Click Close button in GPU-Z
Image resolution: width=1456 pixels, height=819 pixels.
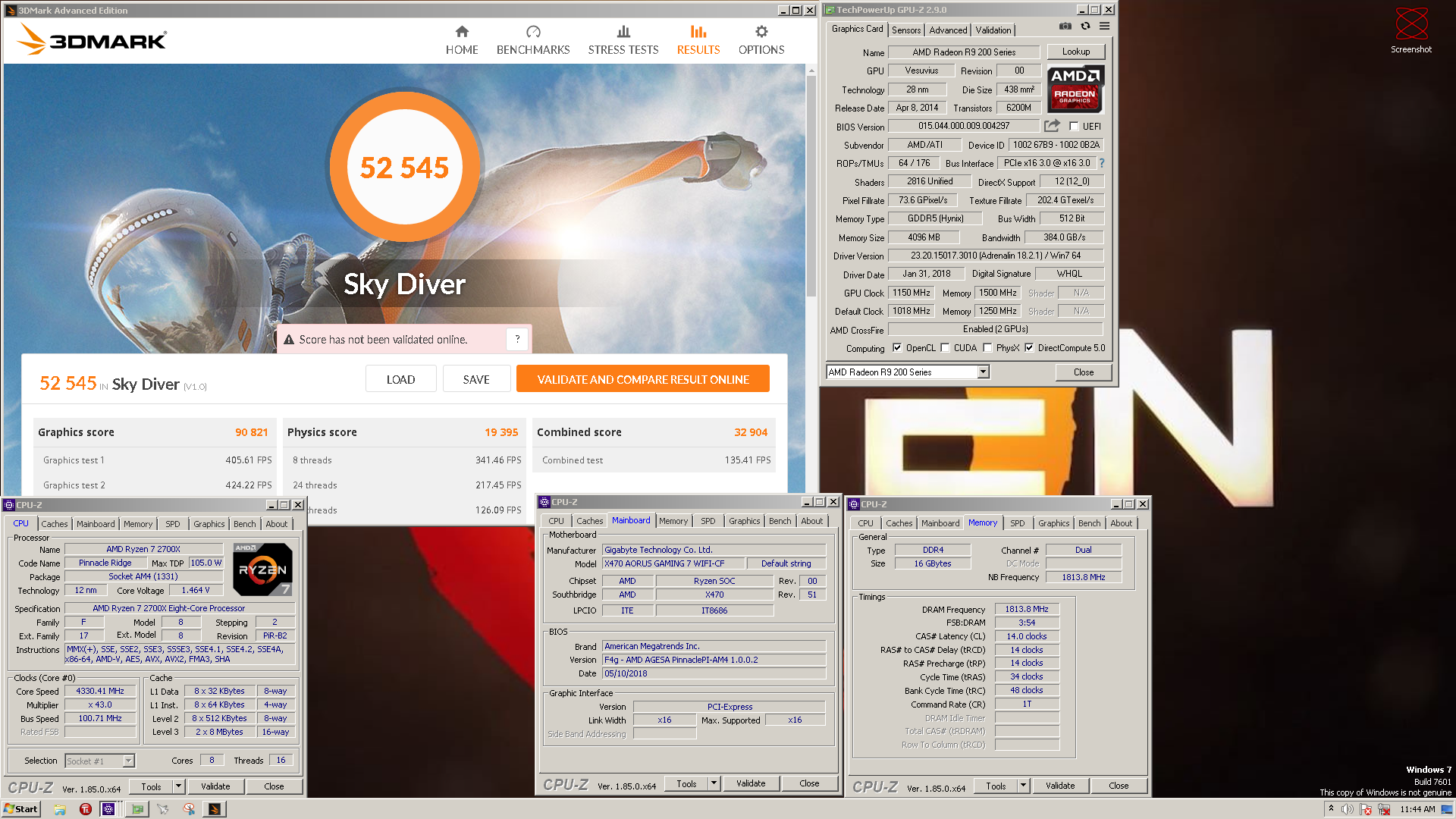click(x=1084, y=372)
